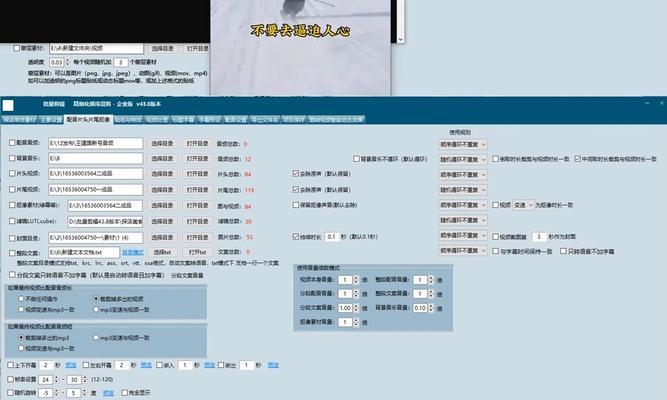Uncheck 持续时长 checkbox in 封面目录 row
Image resolution: width=667 pixels, height=400 pixels.
pos(296,237)
